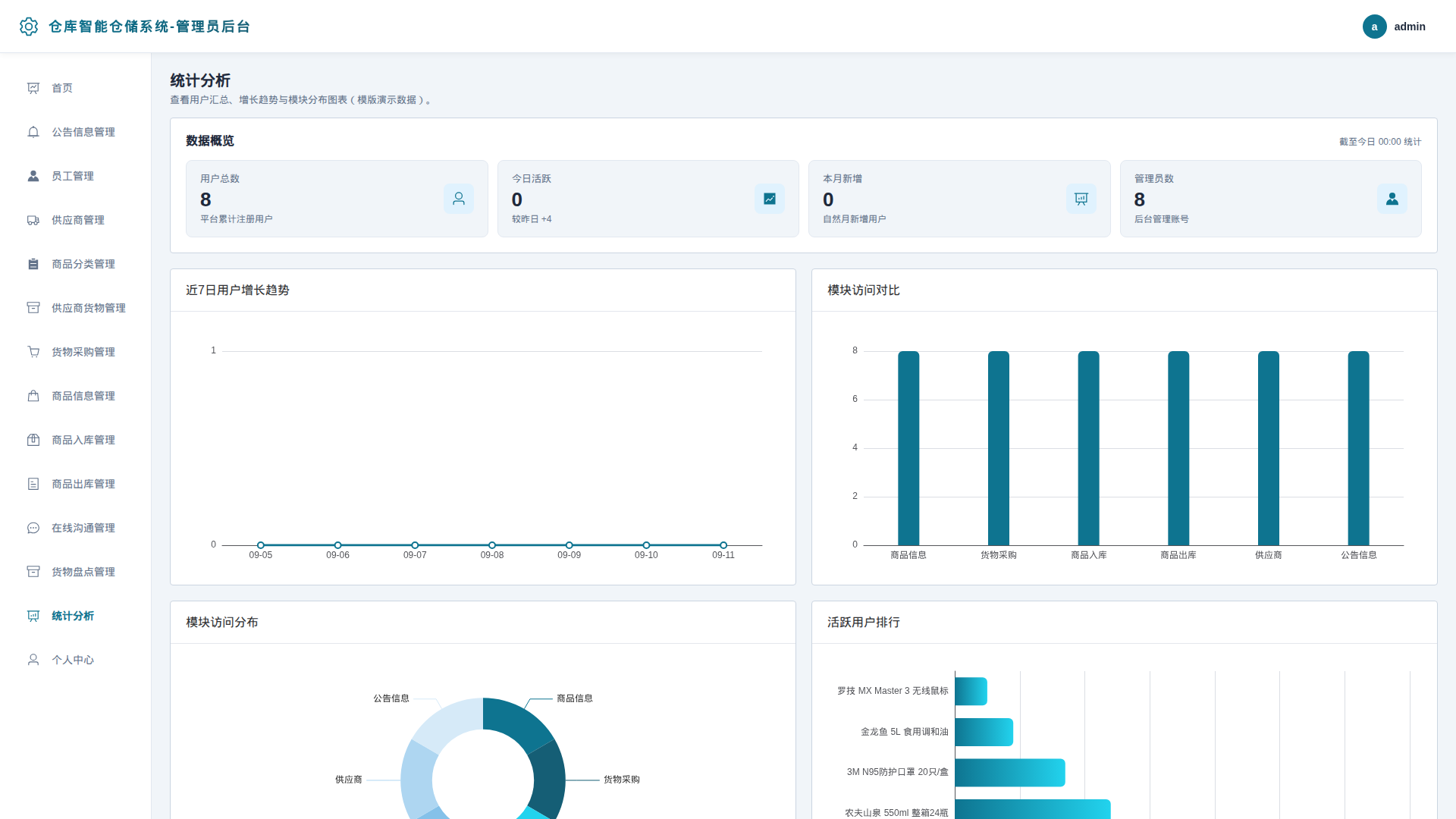Click the 首页 sidebar icon
The width and height of the screenshot is (1456, 819).
click(x=33, y=88)
